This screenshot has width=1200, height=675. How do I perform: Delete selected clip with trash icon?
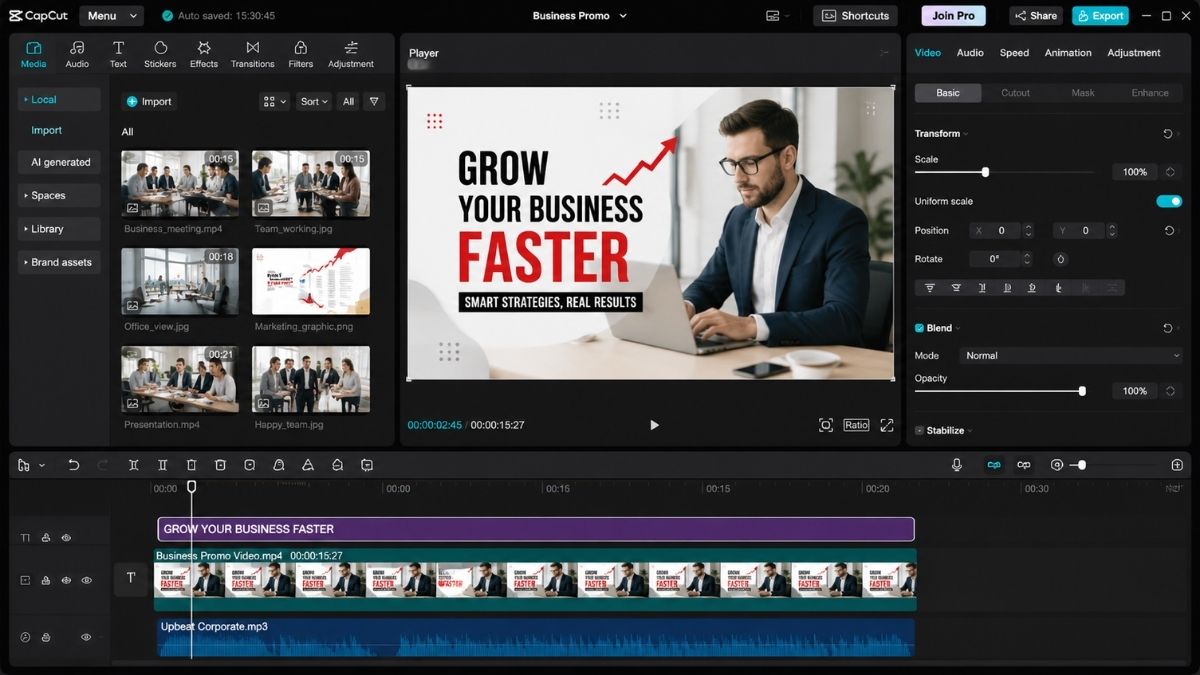[192, 465]
